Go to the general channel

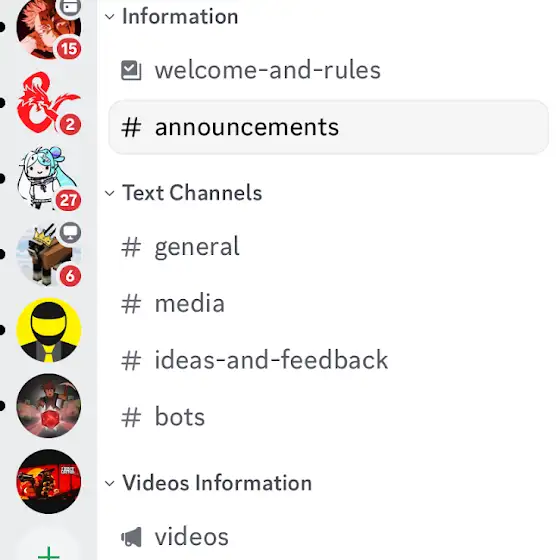(x=328, y=246)
